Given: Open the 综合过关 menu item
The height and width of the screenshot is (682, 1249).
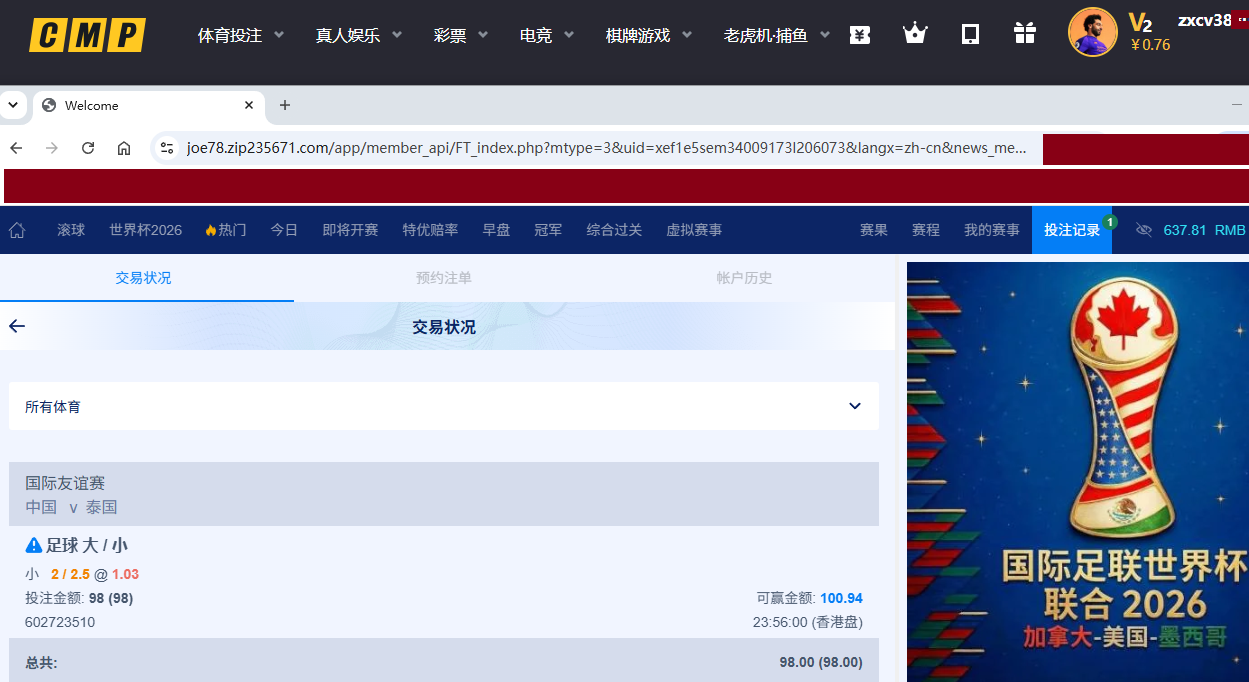Looking at the screenshot, I should click(614, 230).
